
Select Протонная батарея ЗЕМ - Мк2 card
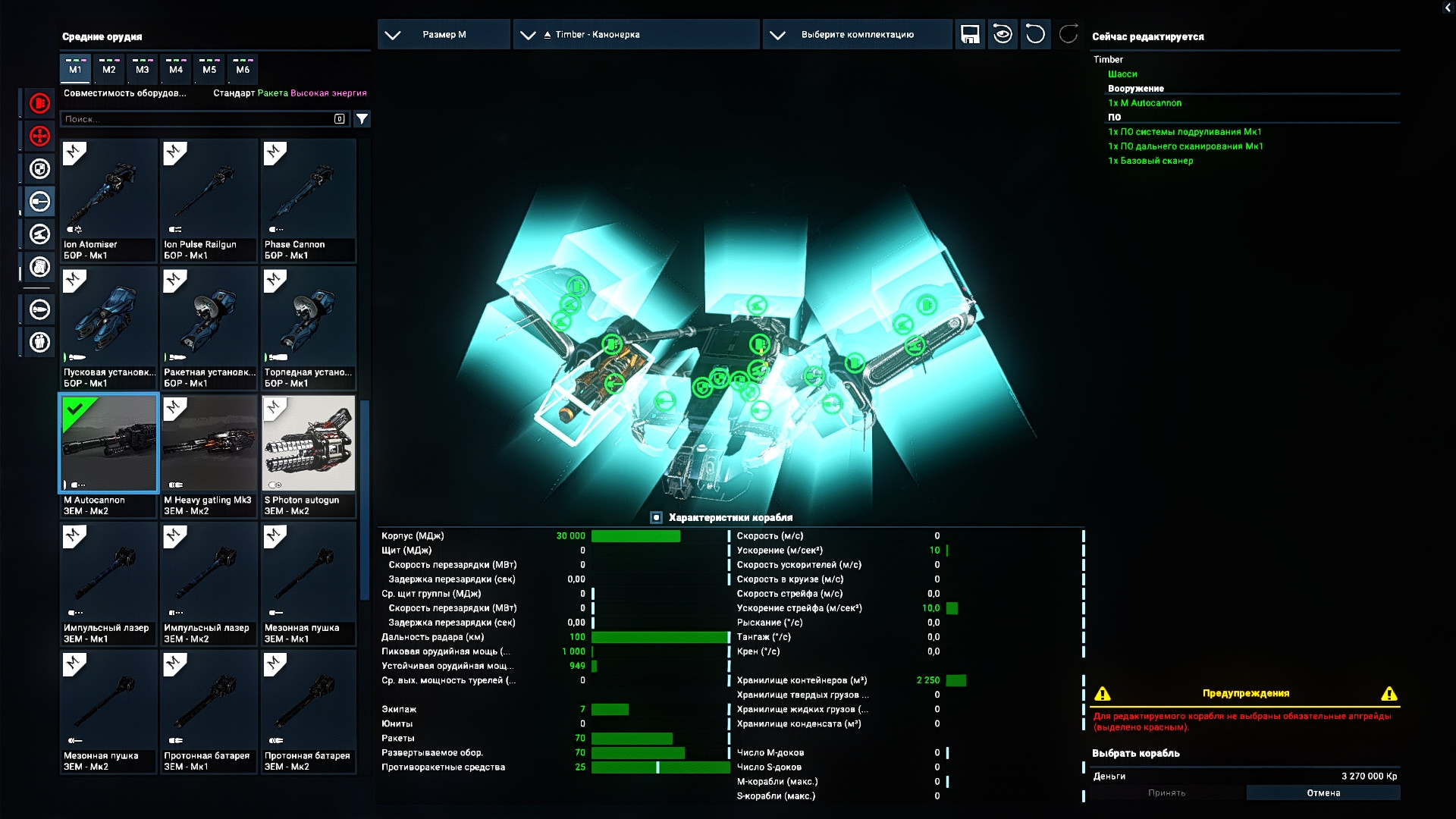309,711
